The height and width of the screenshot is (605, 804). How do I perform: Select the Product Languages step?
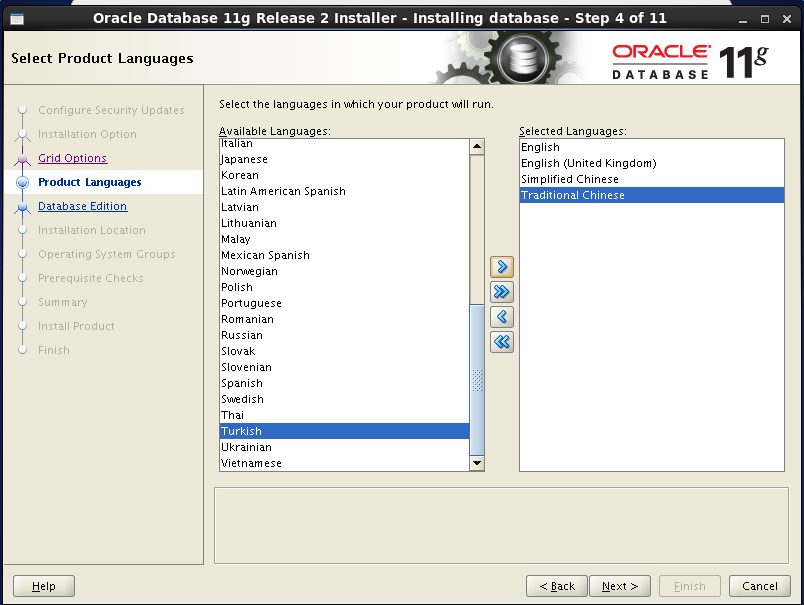pos(89,182)
